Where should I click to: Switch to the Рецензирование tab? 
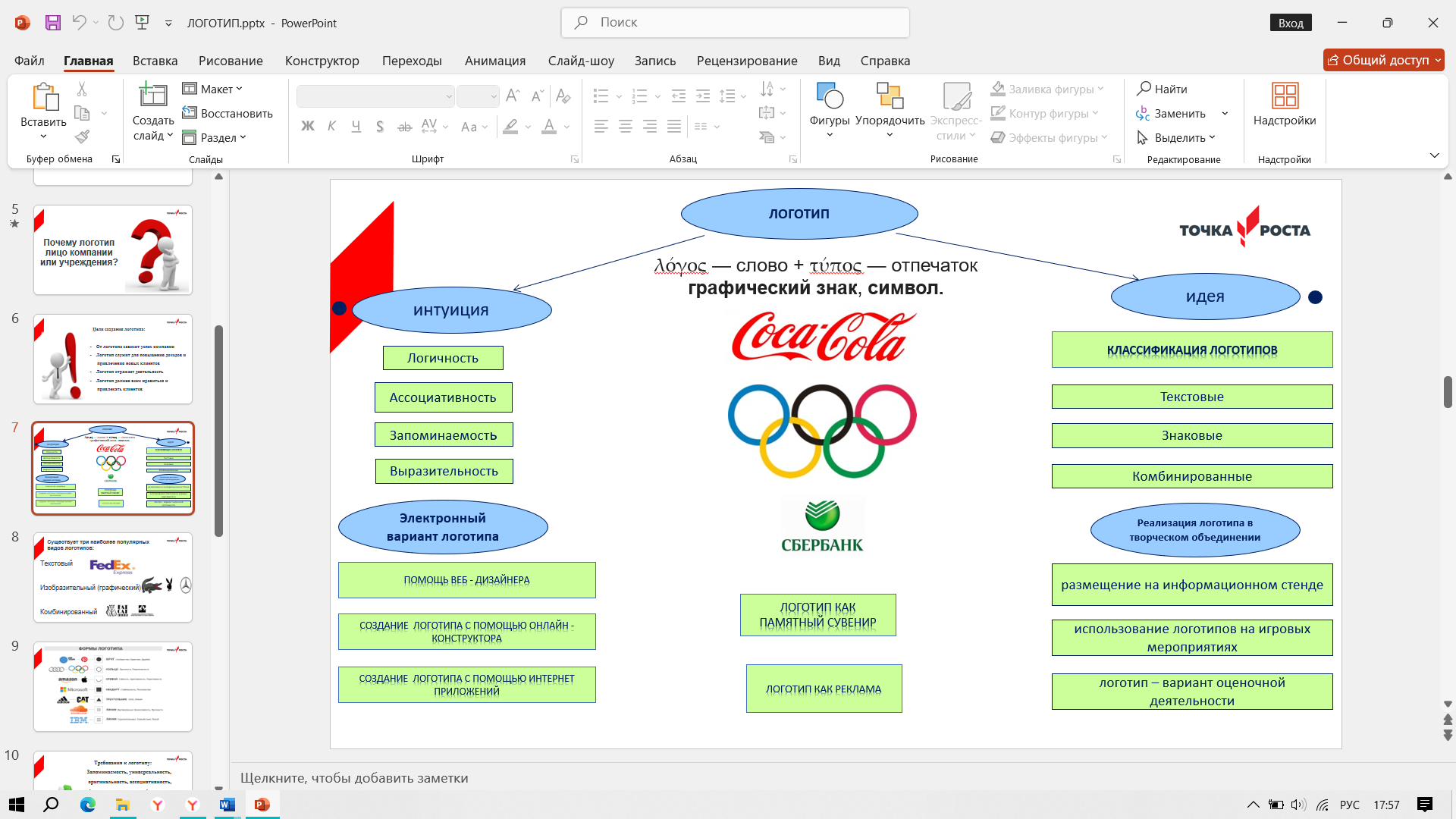coord(747,61)
